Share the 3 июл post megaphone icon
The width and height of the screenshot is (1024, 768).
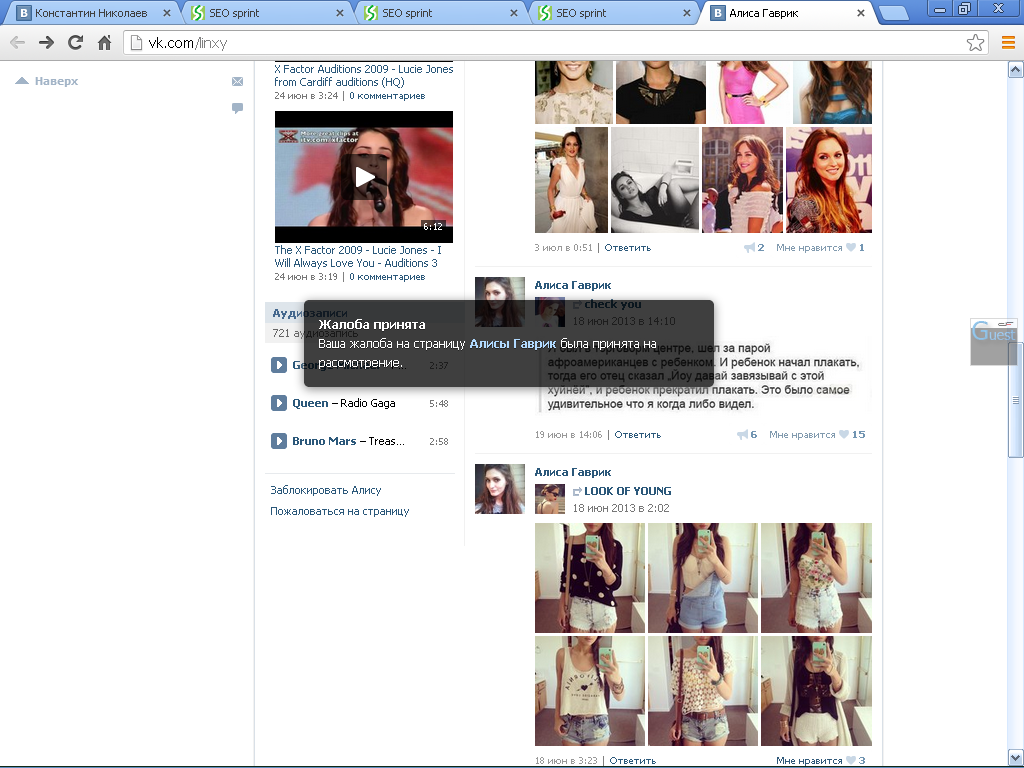coord(749,248)
